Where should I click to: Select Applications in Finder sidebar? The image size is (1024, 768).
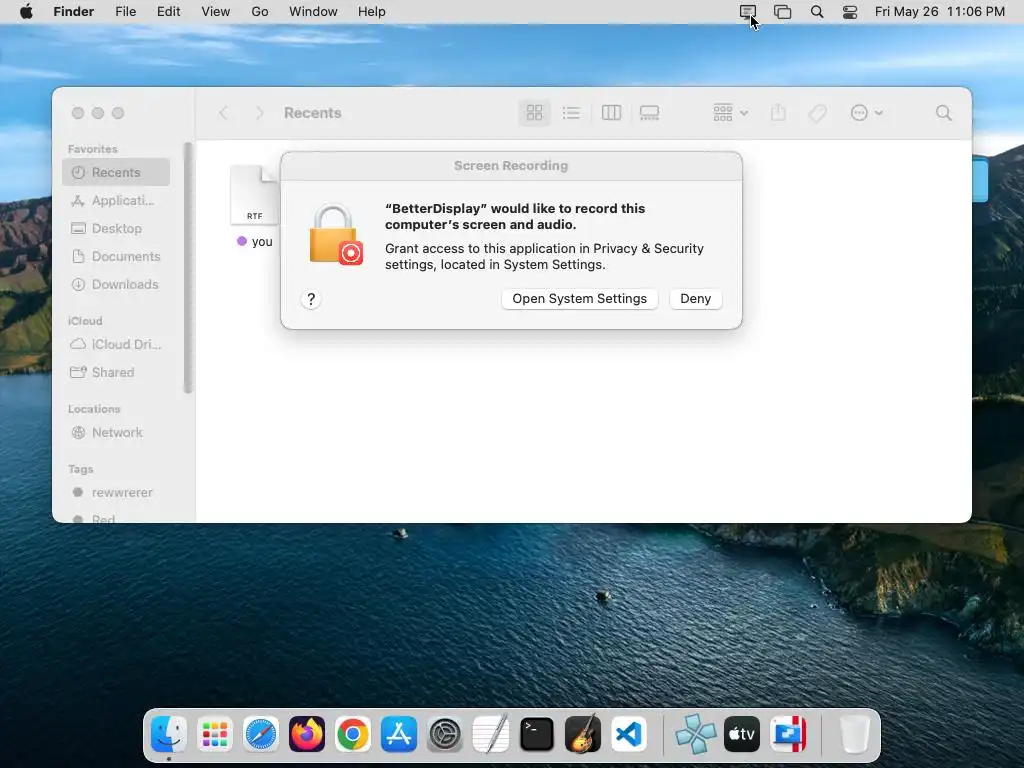coord(116,200)
